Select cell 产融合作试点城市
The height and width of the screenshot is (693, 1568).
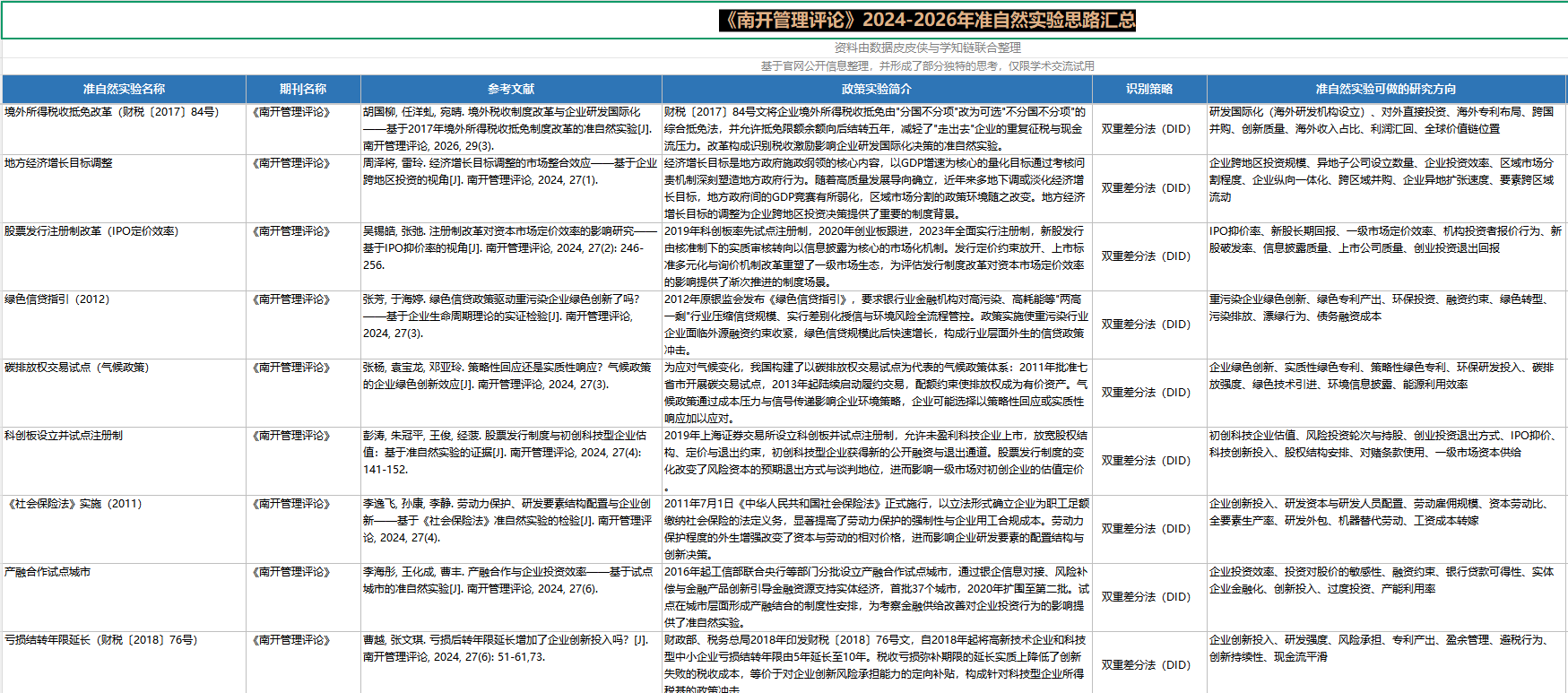pos(124,597)
